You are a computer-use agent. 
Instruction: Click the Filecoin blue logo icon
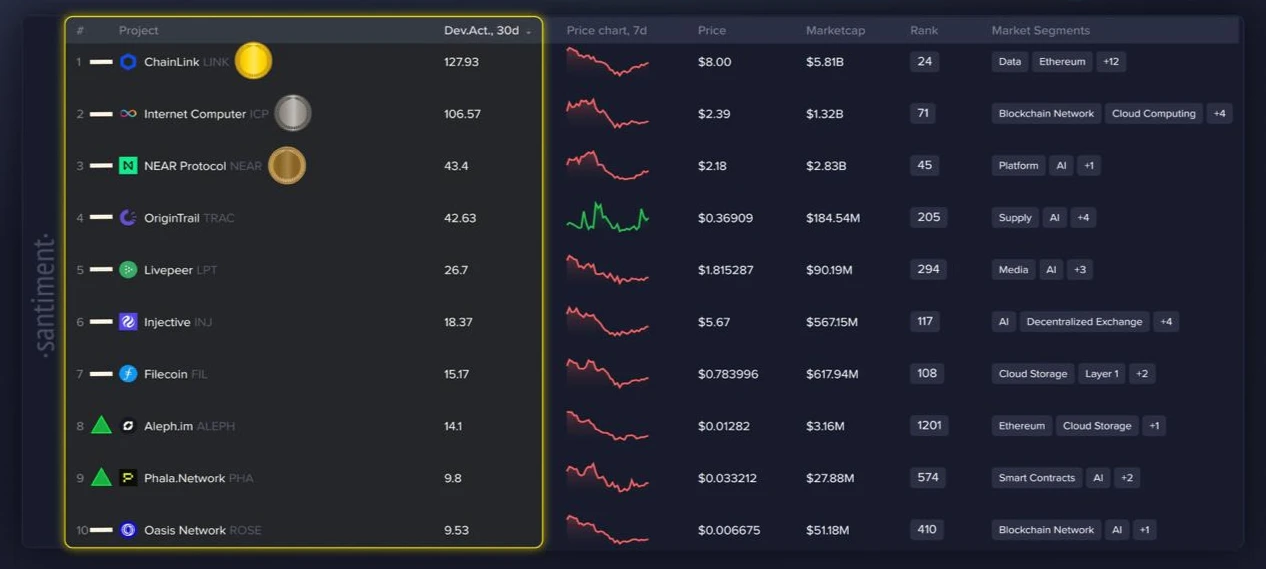[x=128, y=374]
